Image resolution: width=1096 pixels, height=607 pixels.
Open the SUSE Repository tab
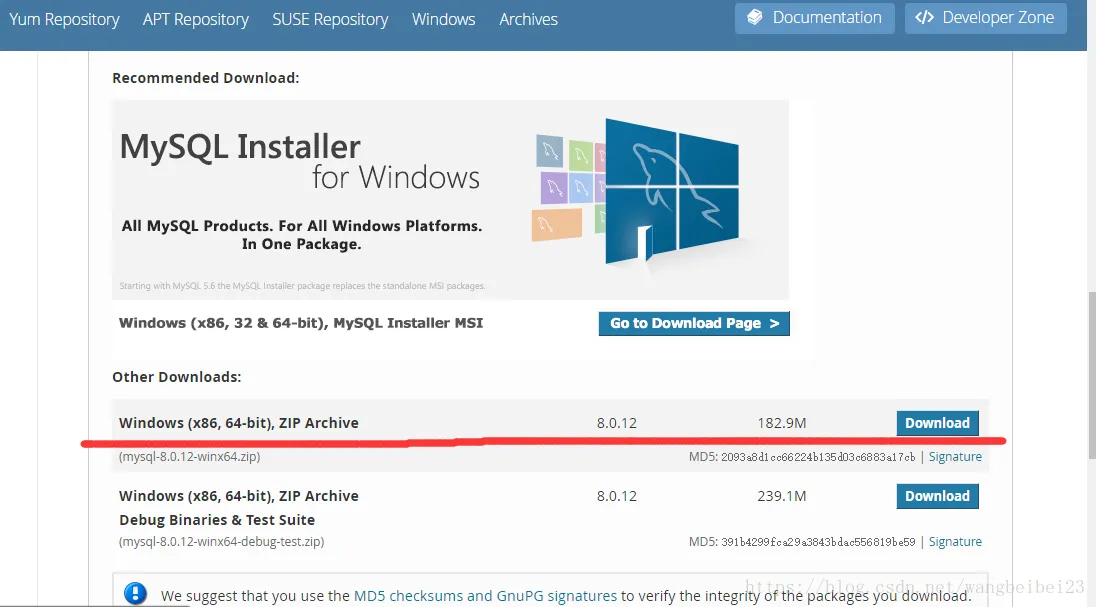[330, 19]
